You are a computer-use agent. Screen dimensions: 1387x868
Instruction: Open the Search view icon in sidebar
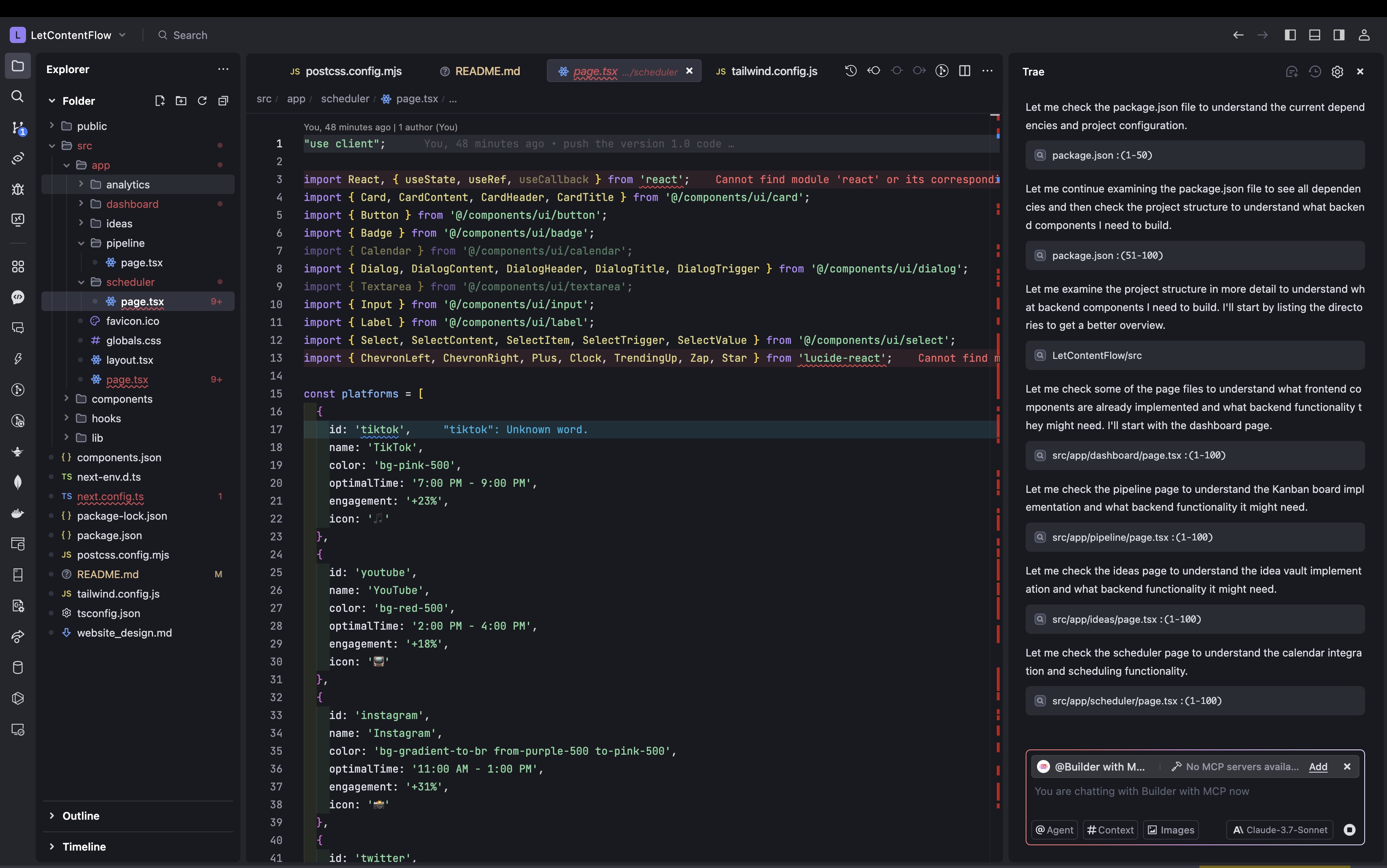coord(18,97)
